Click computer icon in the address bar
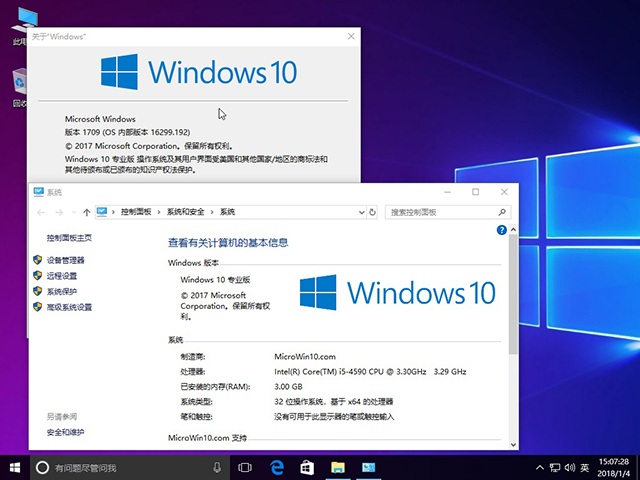 [x=102, y=211]
